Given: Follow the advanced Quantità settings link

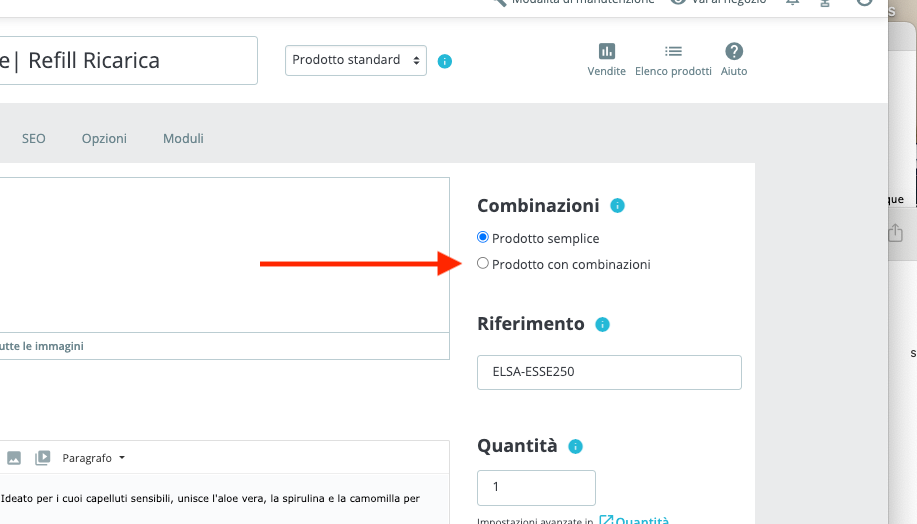Looking at the screenshot, I should click(x=636, y=520).
